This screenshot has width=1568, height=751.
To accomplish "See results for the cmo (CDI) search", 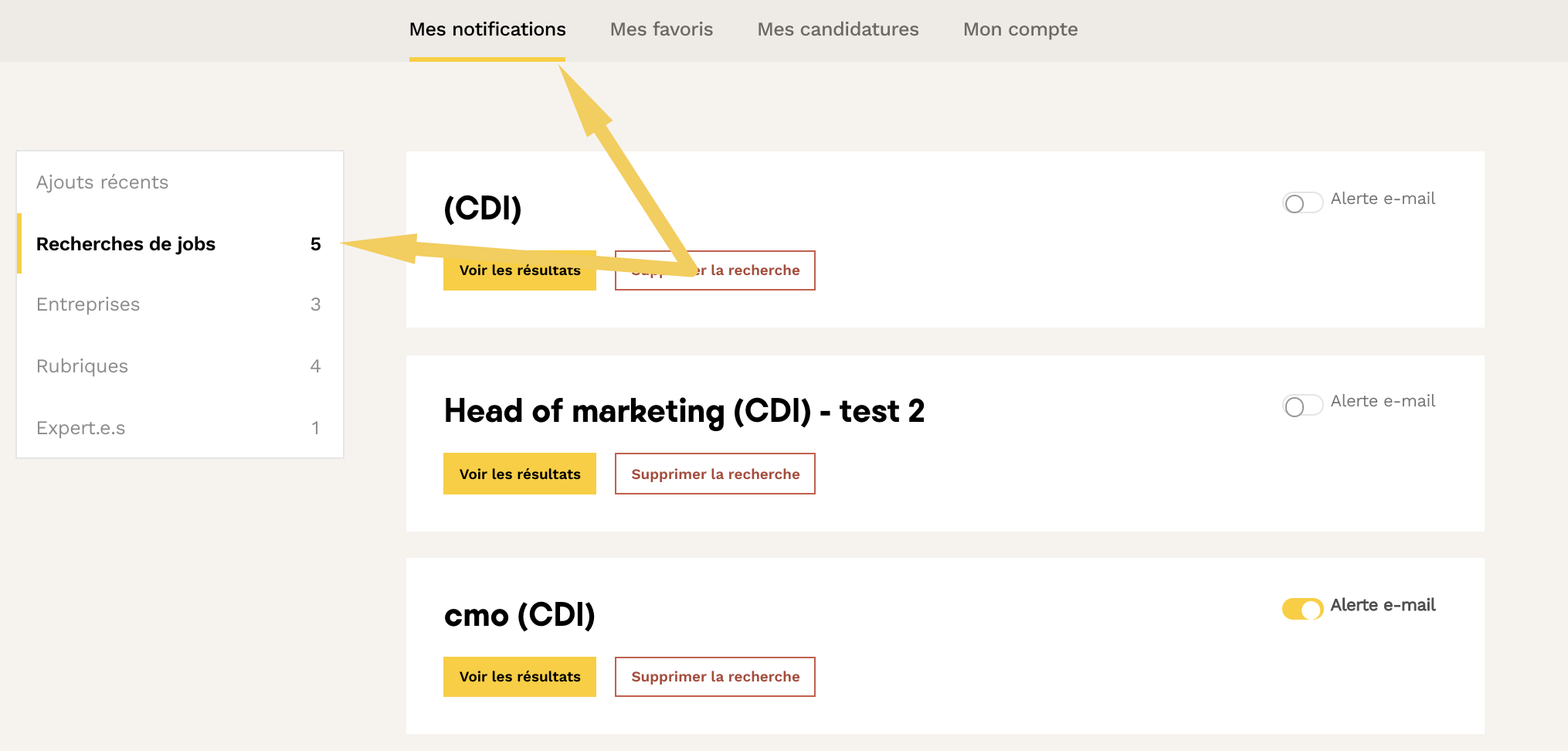I will click(x=519, y=677).
